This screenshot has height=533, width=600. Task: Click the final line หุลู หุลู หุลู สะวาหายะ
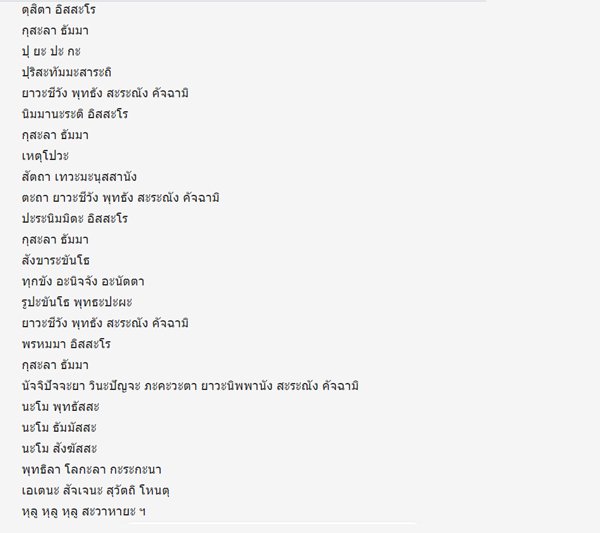[x=84, y=511]
